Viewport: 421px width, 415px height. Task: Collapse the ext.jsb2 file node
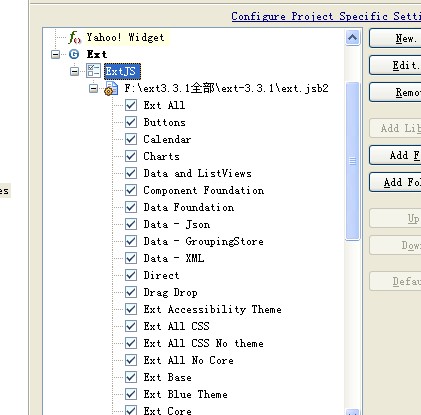point(94,88)
